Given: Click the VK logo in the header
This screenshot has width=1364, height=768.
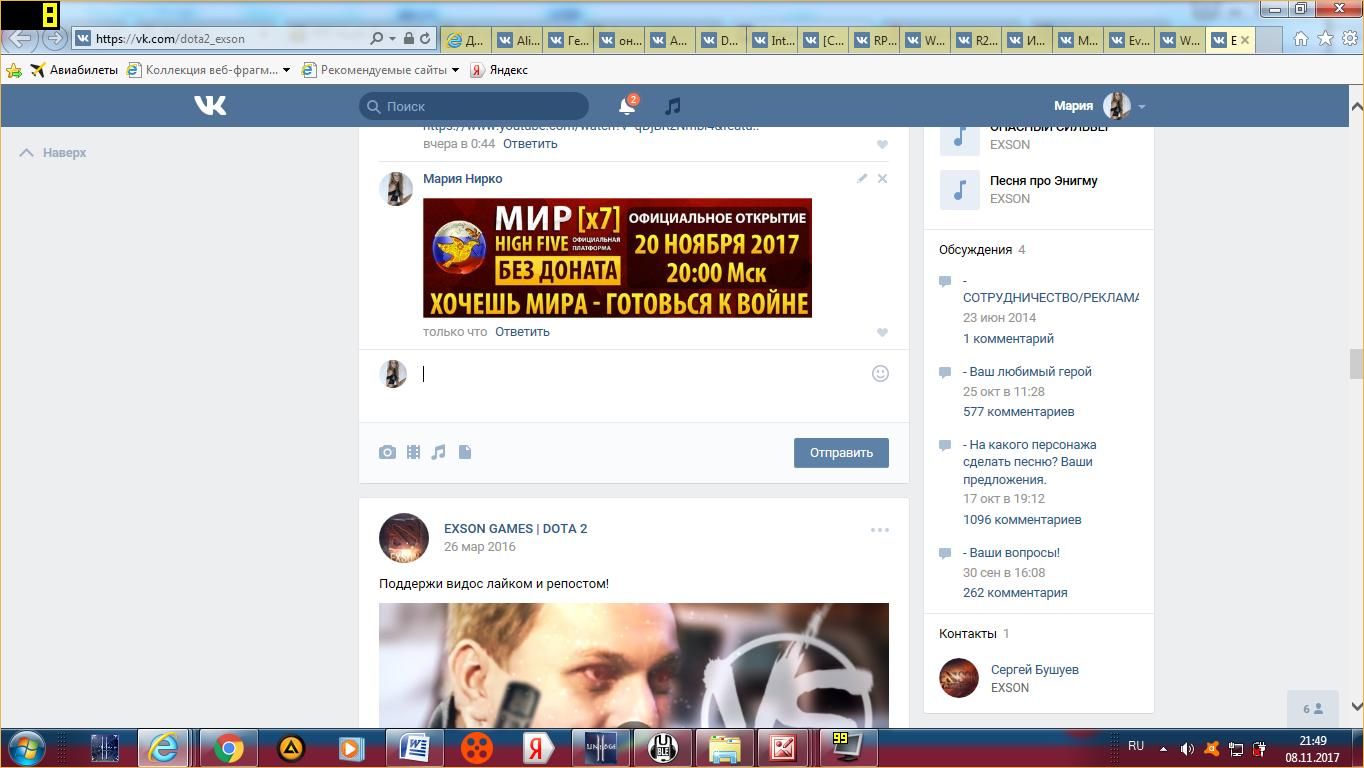Looking at the screenshot, I should [210, 105].
